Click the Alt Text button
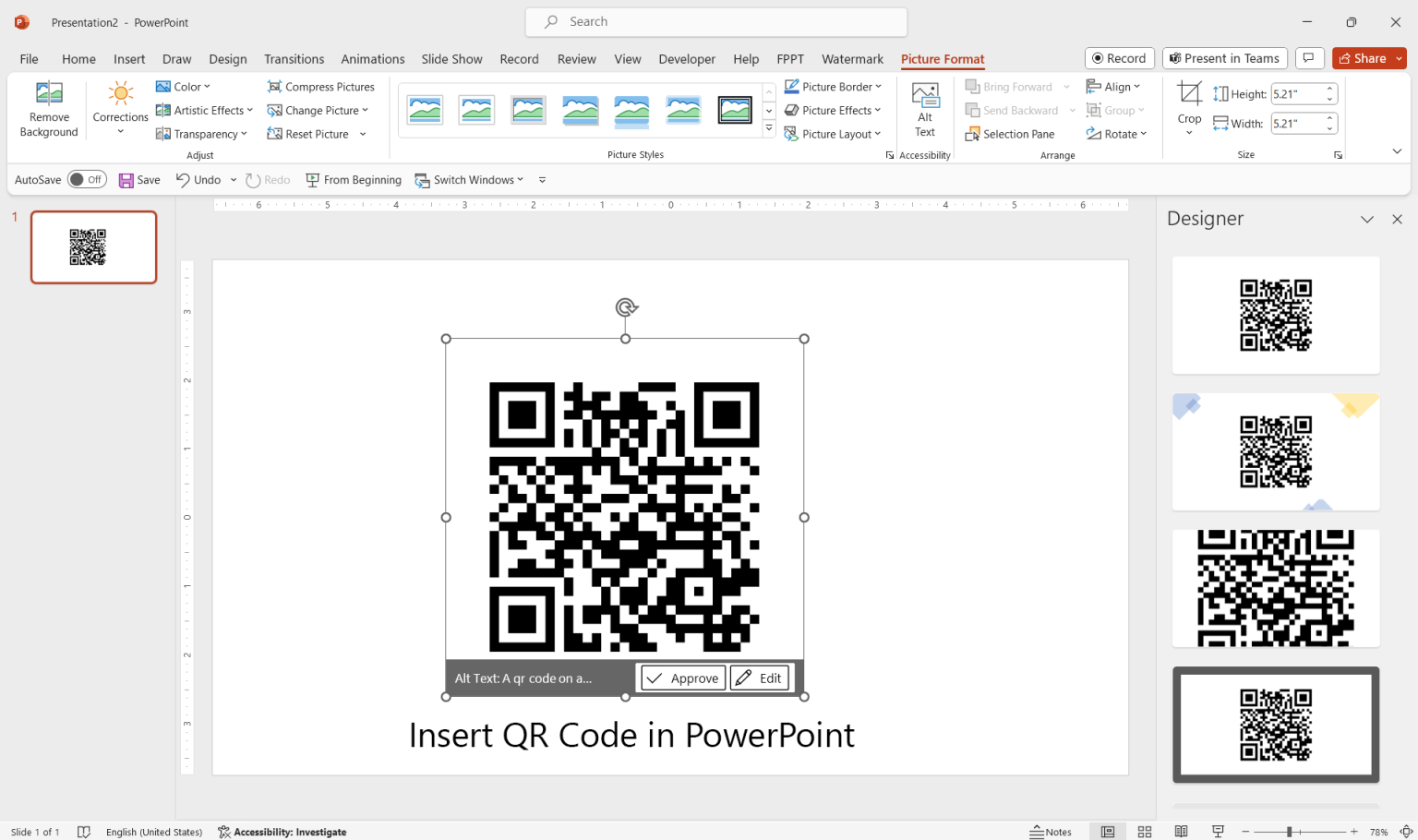This screenshot has width=1418, height=840. click(924, 108)
